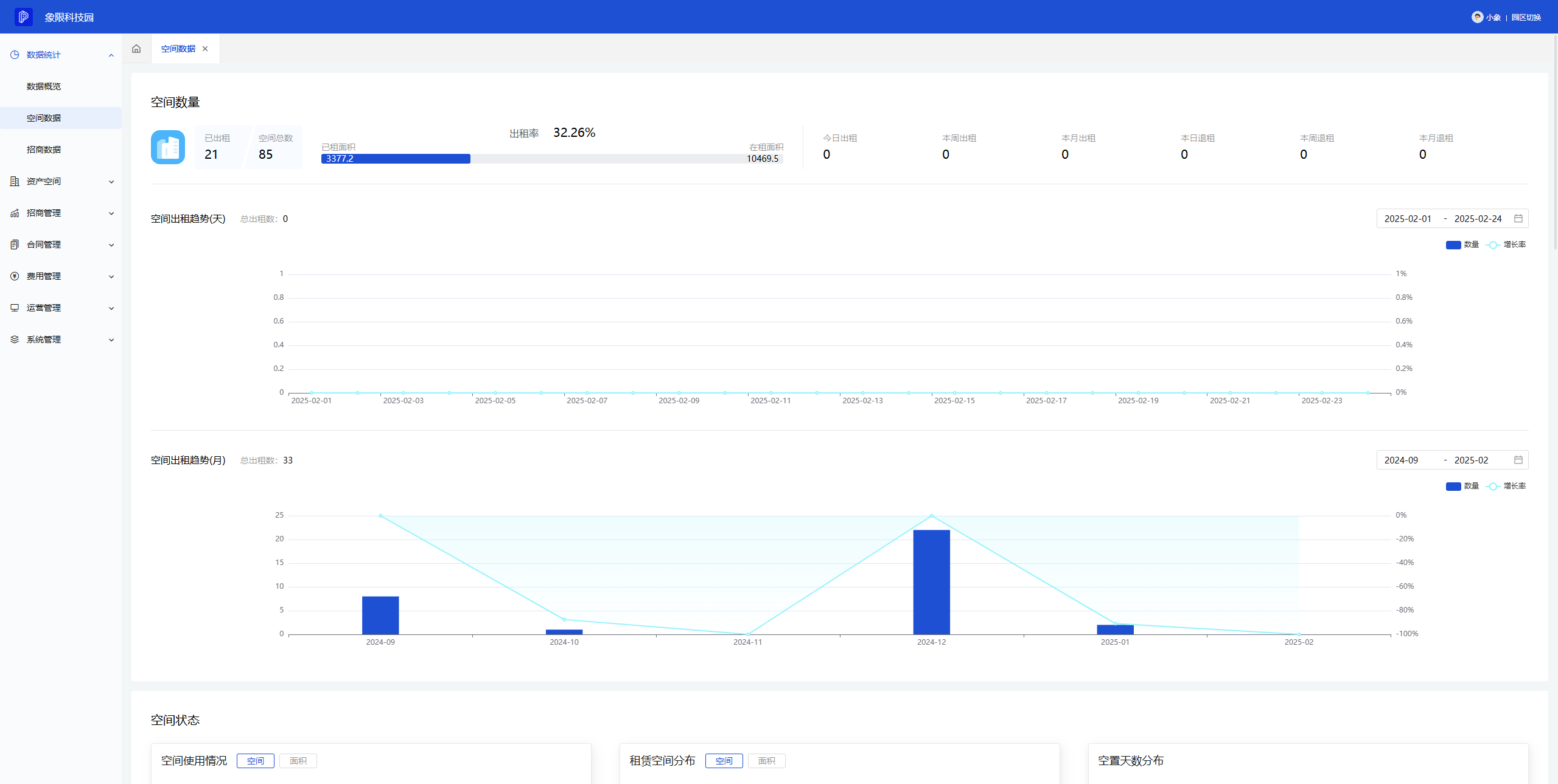
Task: Click the 费用管理 yen icon
Action: click(15, 276)
